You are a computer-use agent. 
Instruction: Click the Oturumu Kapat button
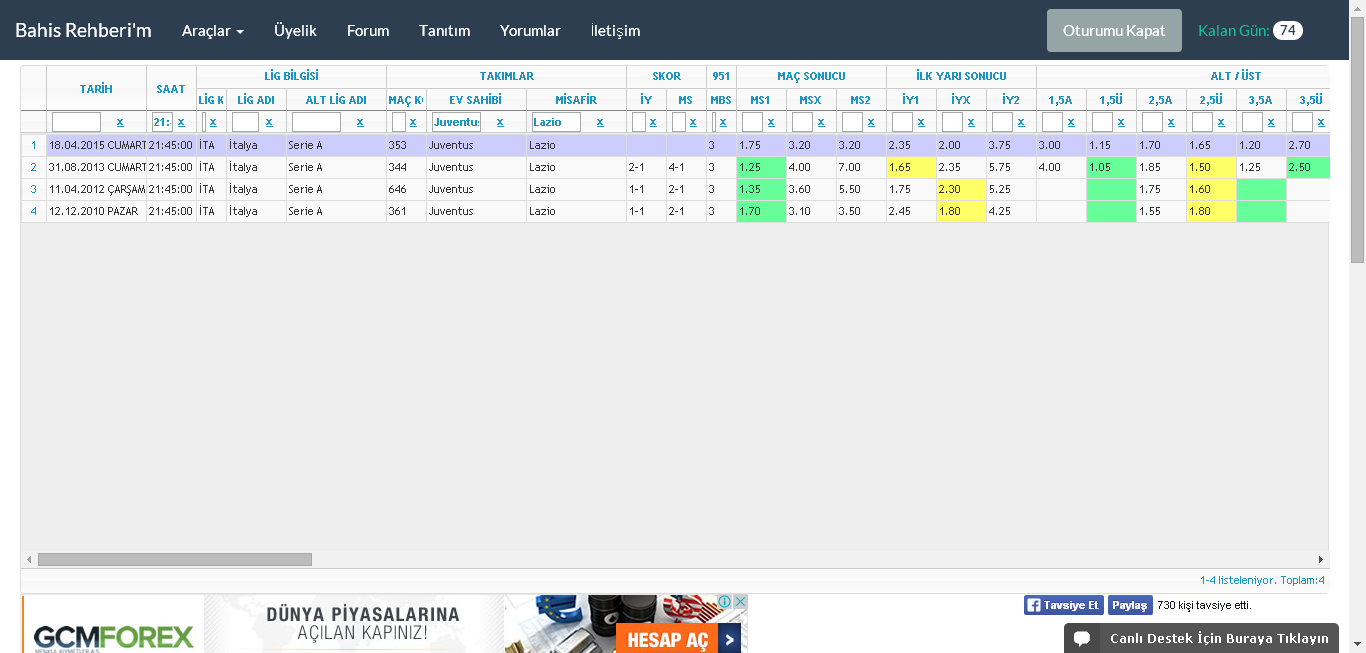1114,30
